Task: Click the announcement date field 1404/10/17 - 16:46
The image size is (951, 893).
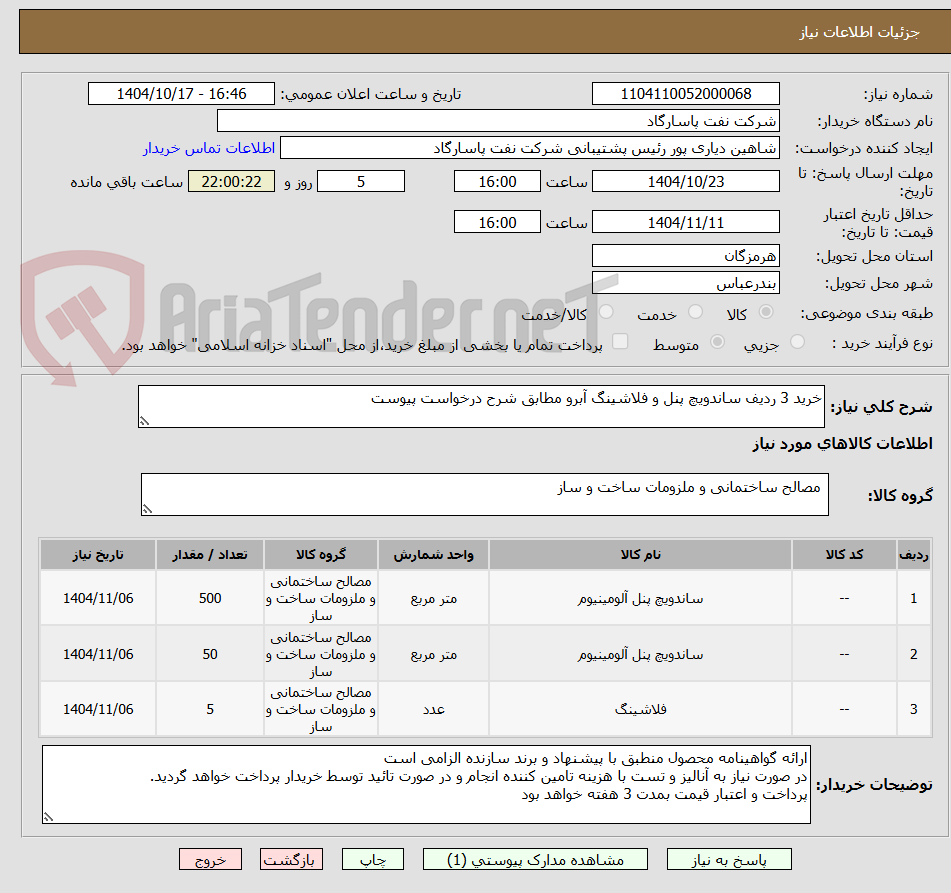Action: (181, 94)
